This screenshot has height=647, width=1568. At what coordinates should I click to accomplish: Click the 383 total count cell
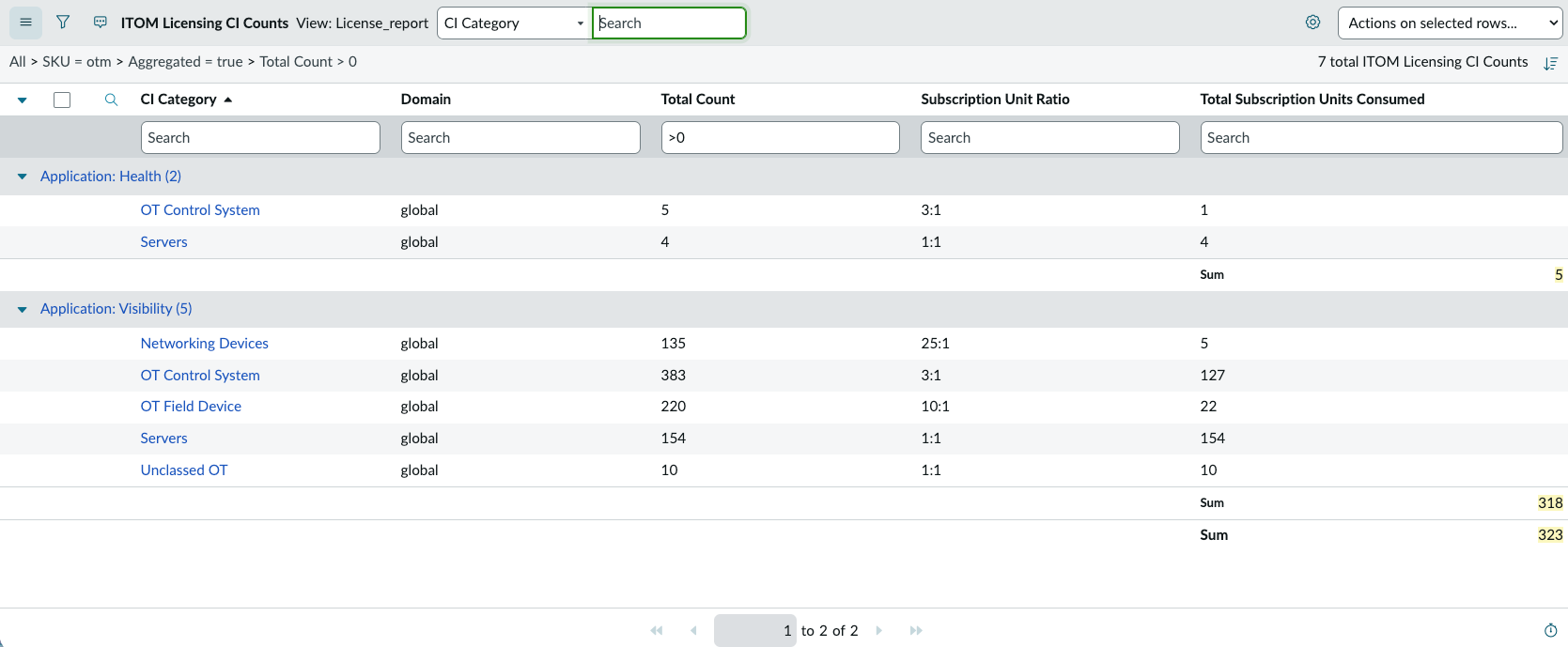(674, 376)
